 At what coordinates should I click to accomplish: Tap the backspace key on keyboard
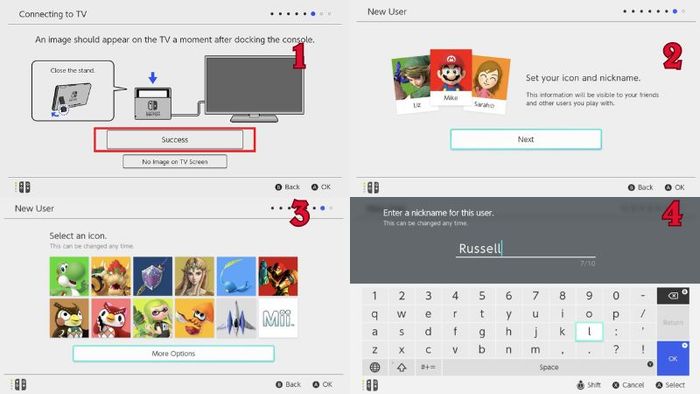(673, 296)
